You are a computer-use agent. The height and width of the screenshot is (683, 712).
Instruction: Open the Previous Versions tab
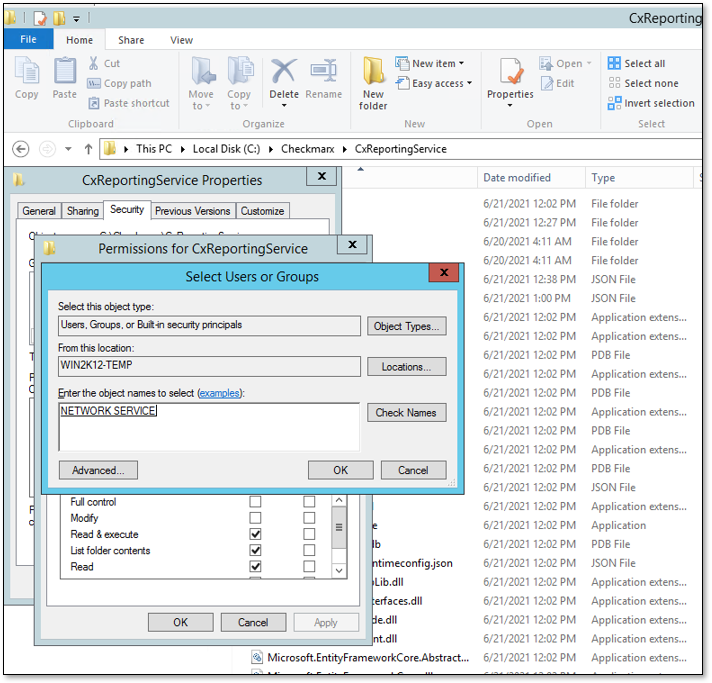coord(193,211)
